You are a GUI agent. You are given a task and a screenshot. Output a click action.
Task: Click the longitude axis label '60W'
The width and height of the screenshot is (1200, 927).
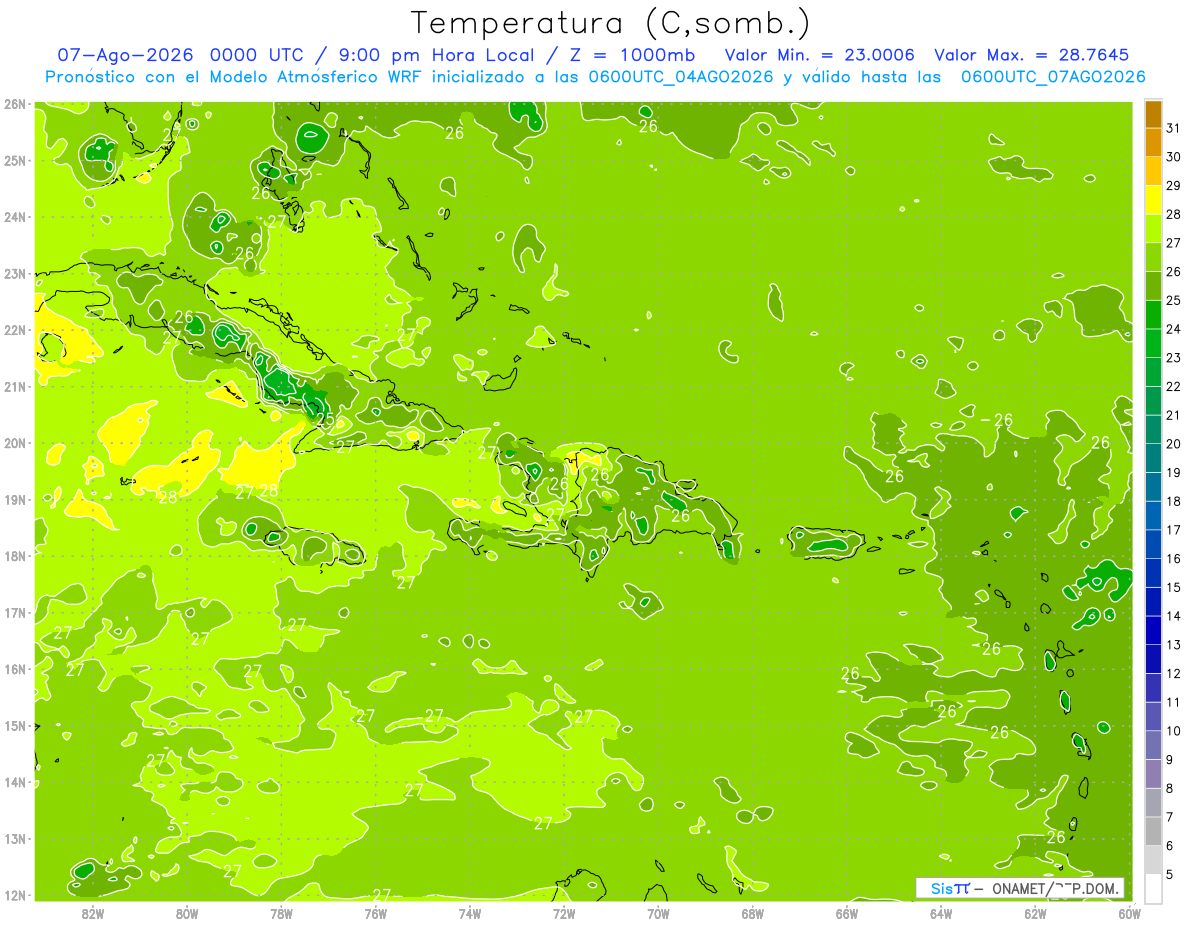point(1129,913)
